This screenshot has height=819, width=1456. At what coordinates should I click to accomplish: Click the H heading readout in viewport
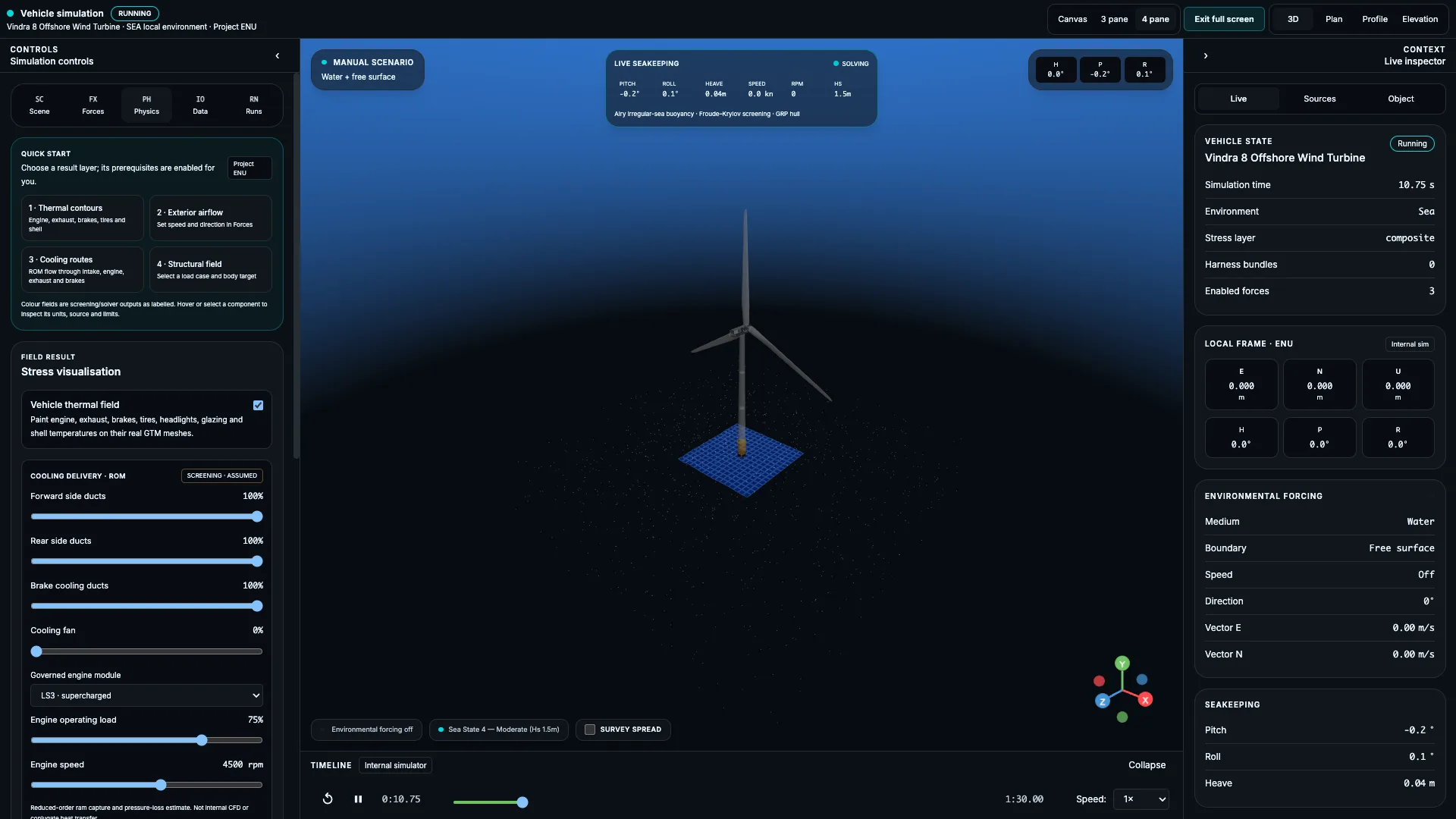coord(1056,70)
